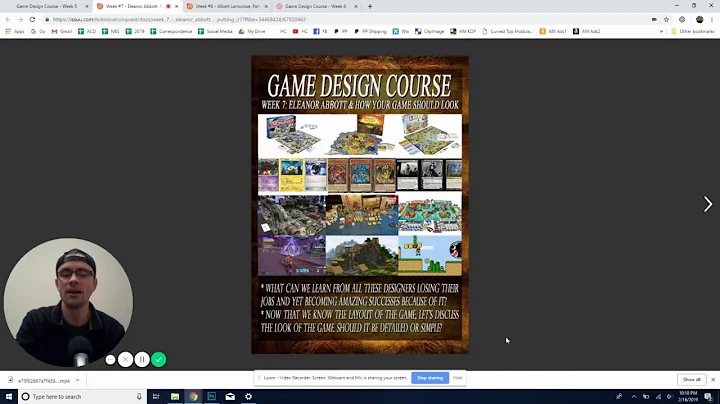This screenshot has height=404, width=720.
Task: Switch to the Game Design Course - Week 6 tab
Action: [315, 6]
